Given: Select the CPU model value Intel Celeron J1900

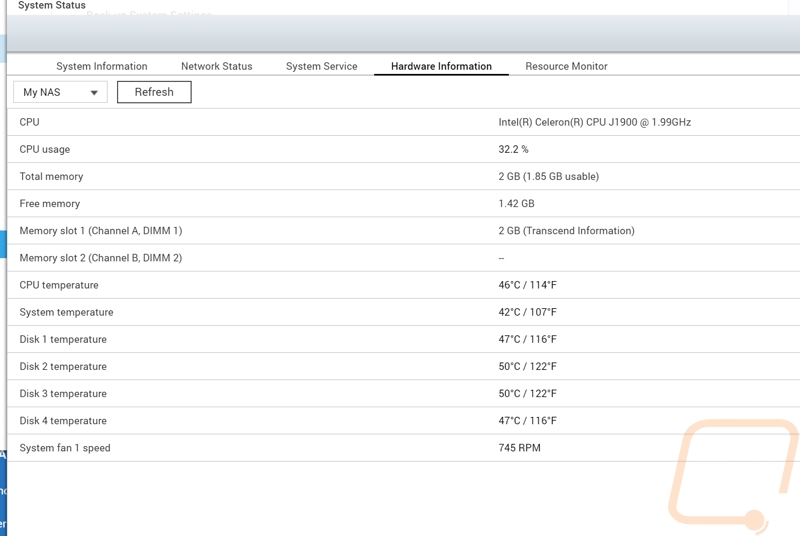Looking at the screenshot, I should click(x=594, y=122).
